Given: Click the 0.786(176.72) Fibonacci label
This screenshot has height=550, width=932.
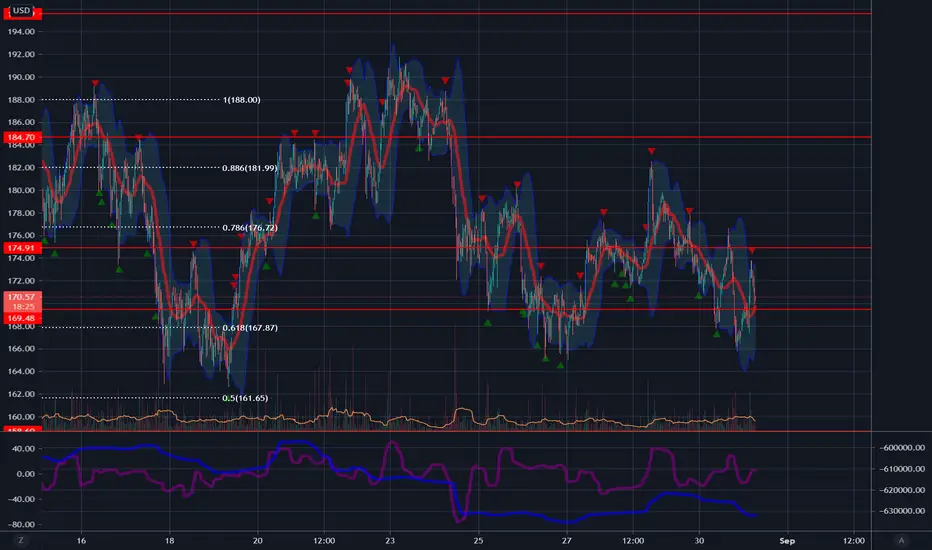Looking at the screenshot, I should (250, 228).
